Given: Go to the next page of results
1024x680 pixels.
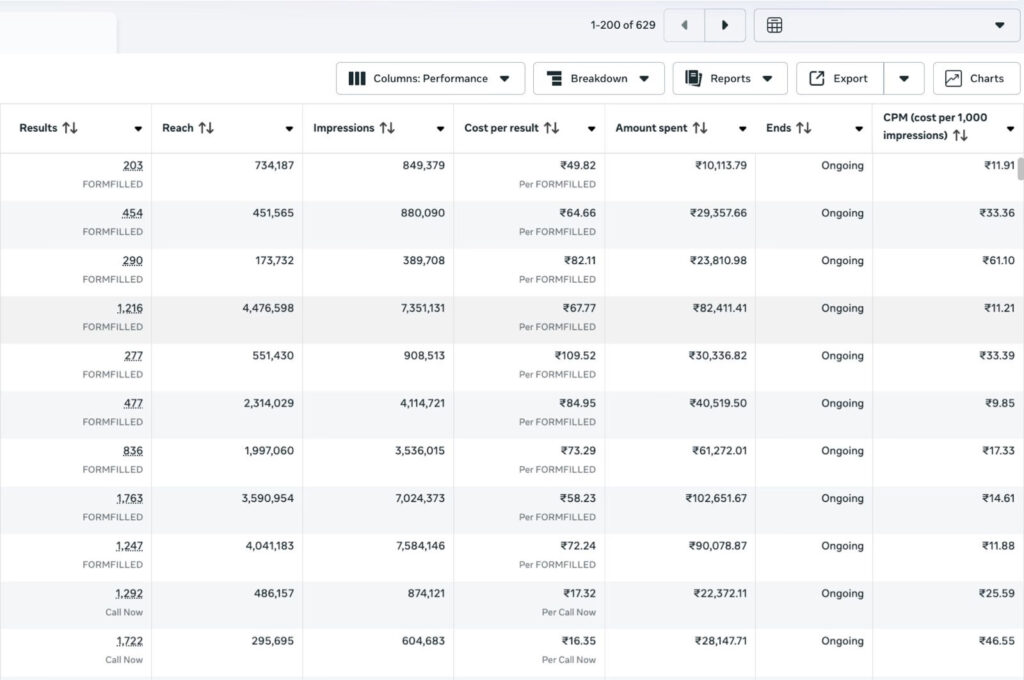Looking at the screenshot, I should tap(725, 25).
